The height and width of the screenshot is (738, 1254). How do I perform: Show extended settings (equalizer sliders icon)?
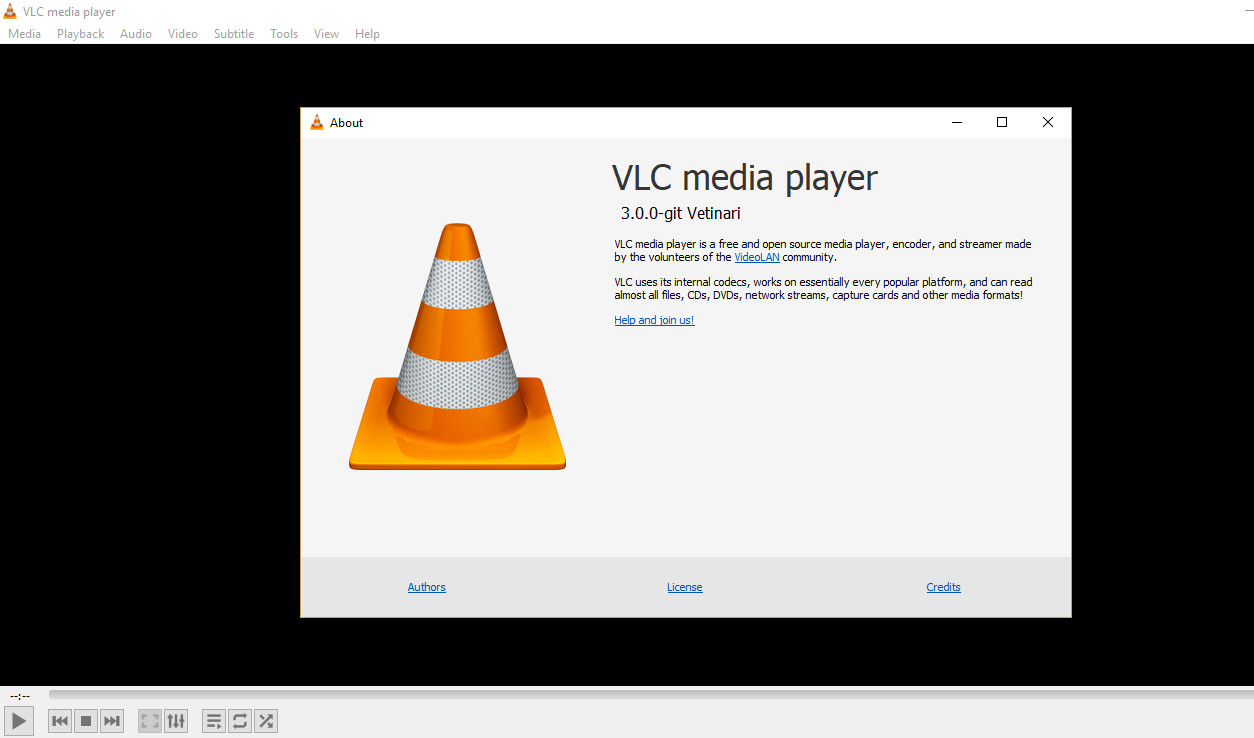click(176, 720)
